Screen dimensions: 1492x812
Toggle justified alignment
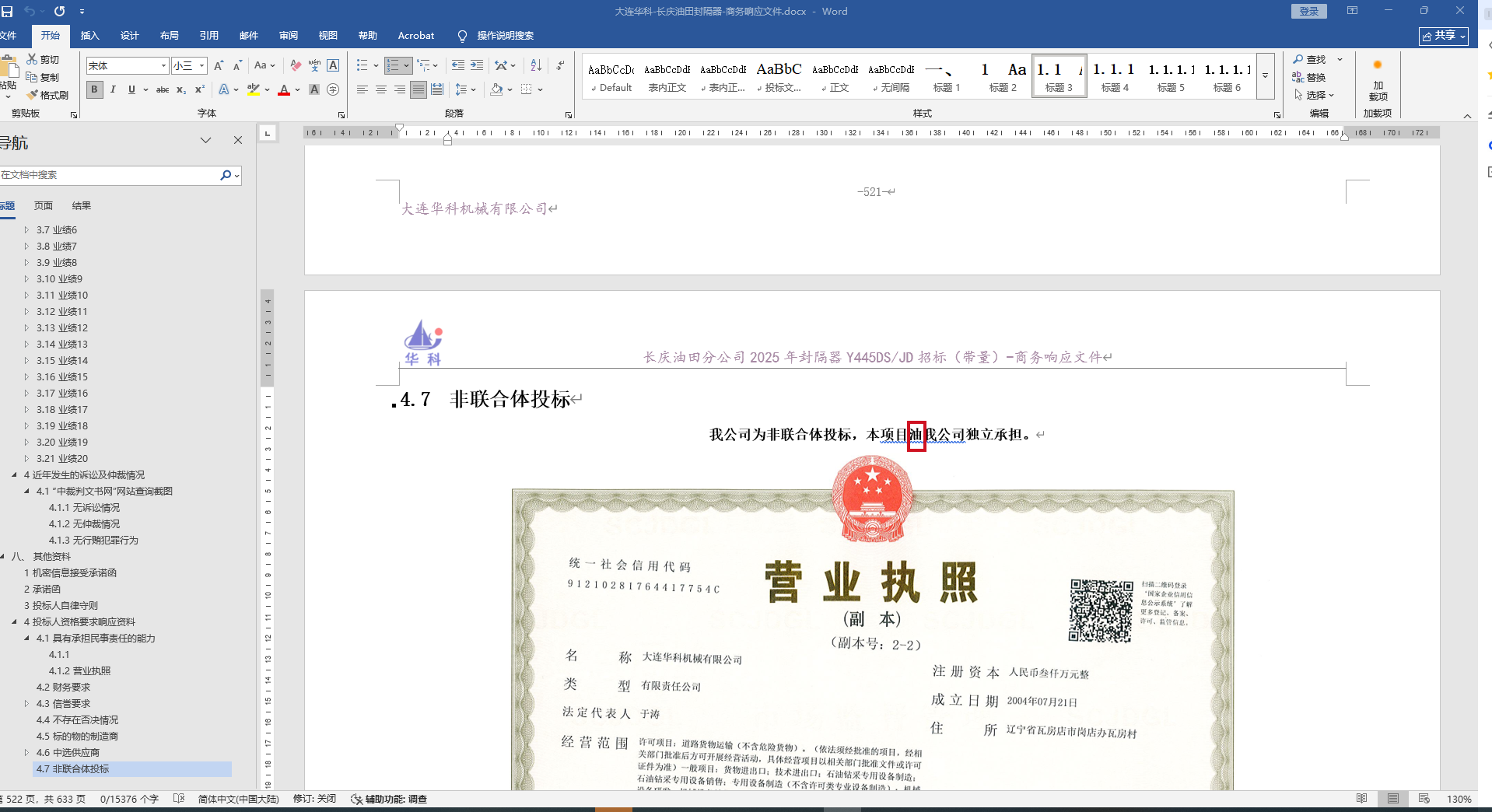[419, 89]
